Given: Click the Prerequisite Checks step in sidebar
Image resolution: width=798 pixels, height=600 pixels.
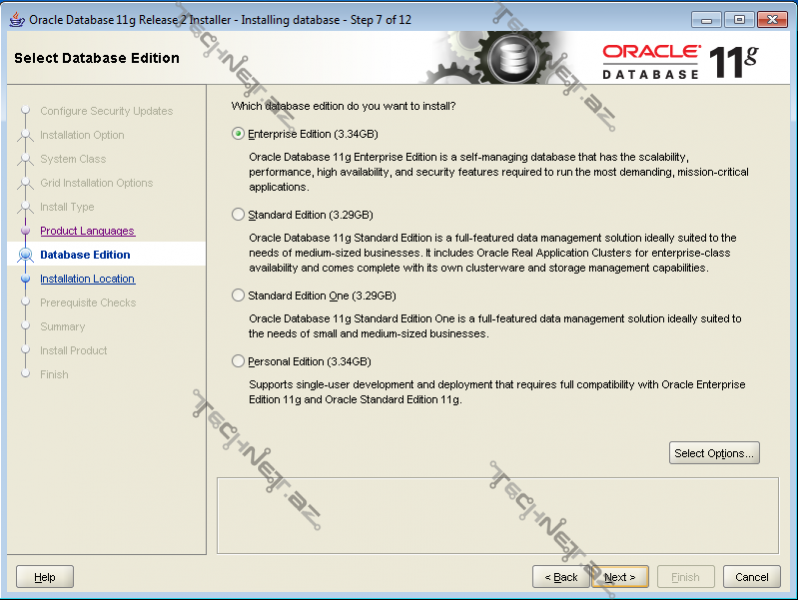Looking at the screenshot, I should pos(88,303).
